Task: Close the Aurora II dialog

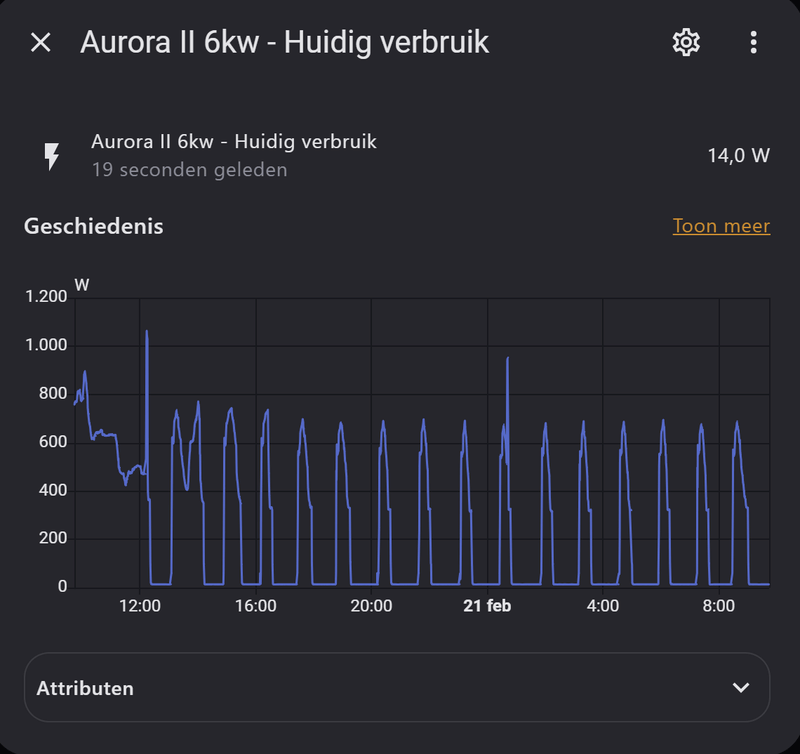Action: [x=40, y=42]
